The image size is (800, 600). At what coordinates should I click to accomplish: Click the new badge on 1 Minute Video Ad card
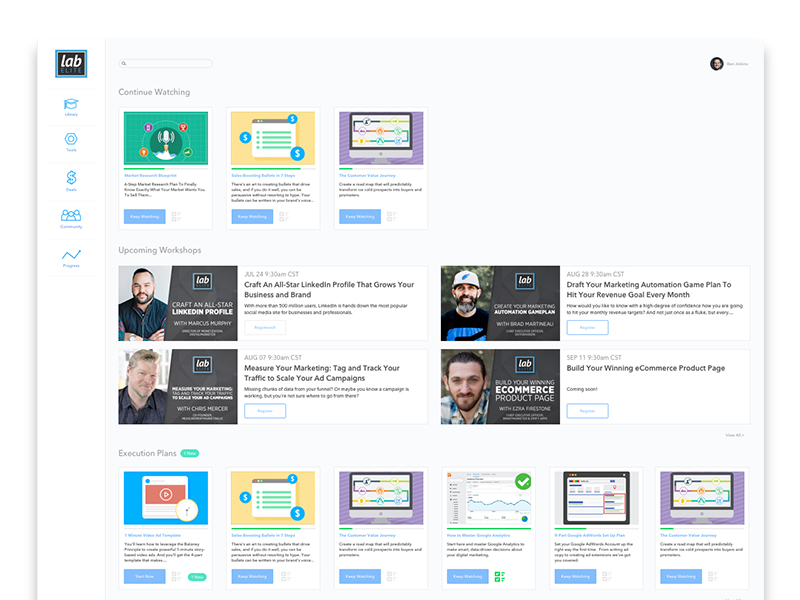coord(197,577)
